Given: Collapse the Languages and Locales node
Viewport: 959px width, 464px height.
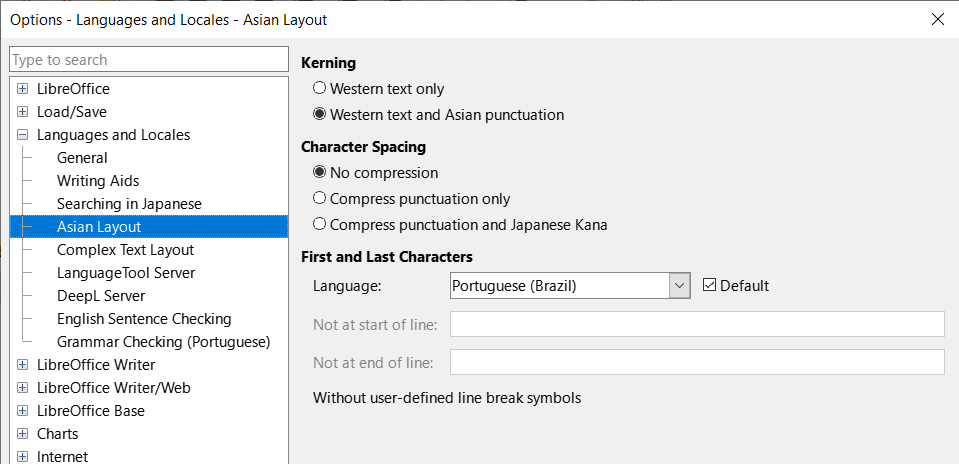Looking at the screenshot, I should (x=23, y=134).
